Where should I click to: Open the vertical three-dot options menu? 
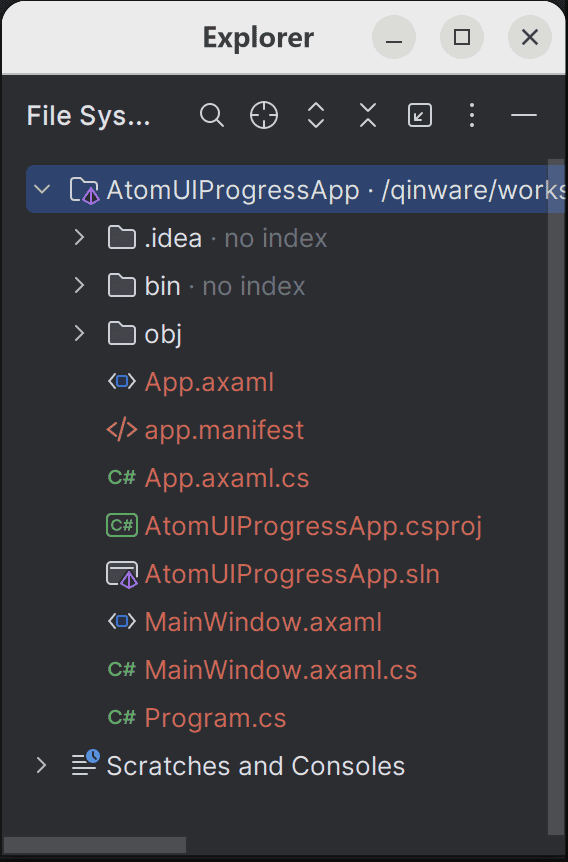[x=472, y=115]
